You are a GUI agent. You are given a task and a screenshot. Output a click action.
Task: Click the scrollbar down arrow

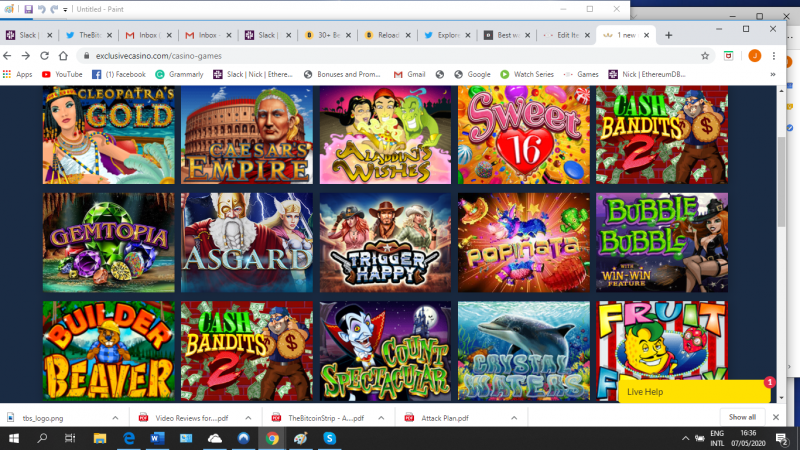pyautogui.click(x=782, y=398)
